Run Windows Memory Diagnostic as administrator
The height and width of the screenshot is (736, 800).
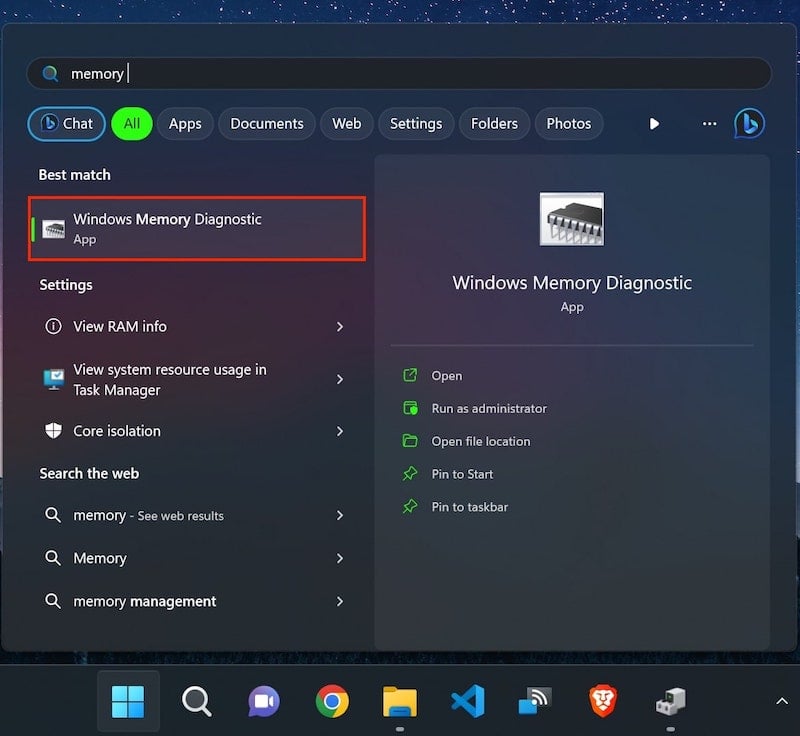(488, 408)
